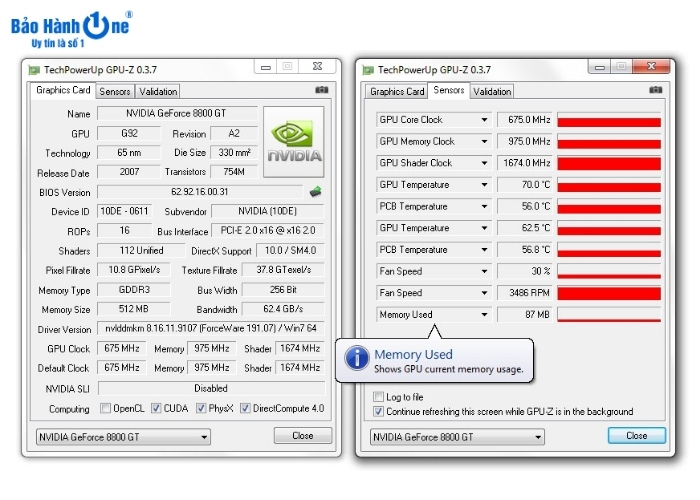Viewport: 700px width, 500px height.
Task: Open the Fan Speed 30 % dropdown
Action: pos(484,271)
